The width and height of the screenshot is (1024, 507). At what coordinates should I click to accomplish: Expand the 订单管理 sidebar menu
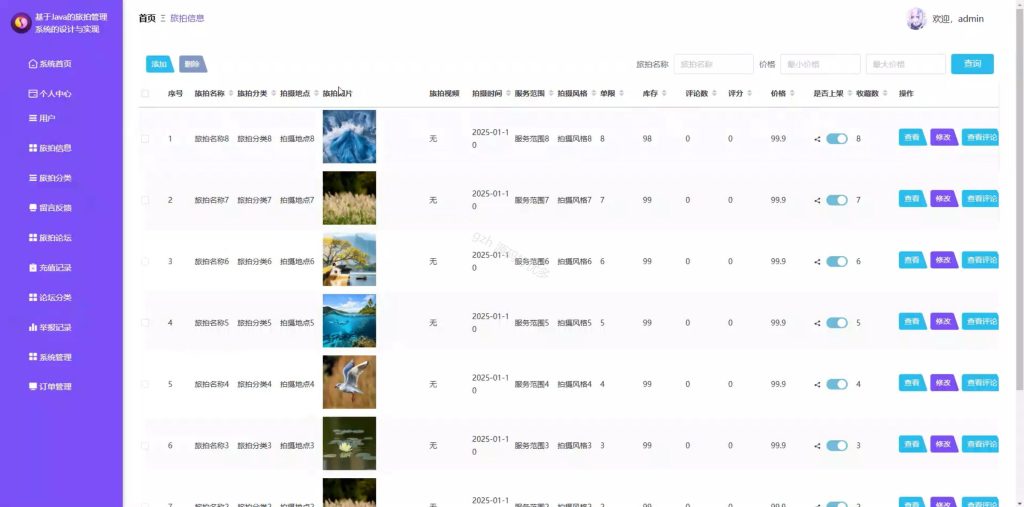[x=50, y=386]
